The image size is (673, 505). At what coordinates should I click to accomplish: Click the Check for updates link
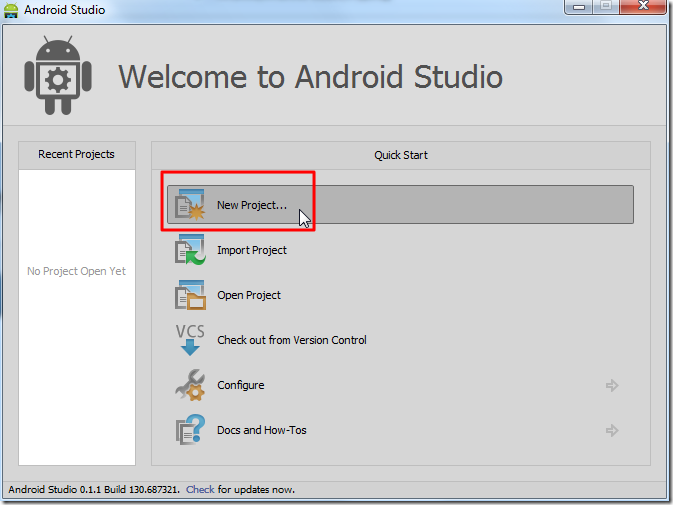pos(200,490)
